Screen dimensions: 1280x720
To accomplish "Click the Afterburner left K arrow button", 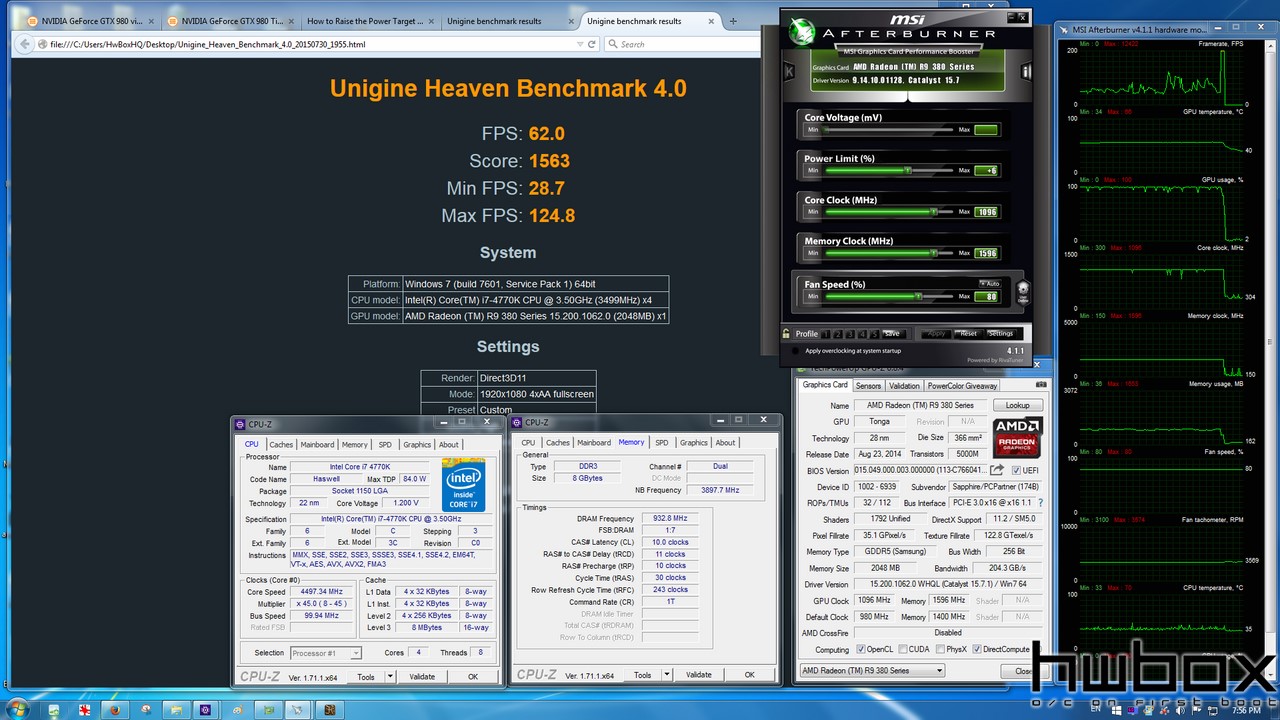I will (x=790, y=72).
